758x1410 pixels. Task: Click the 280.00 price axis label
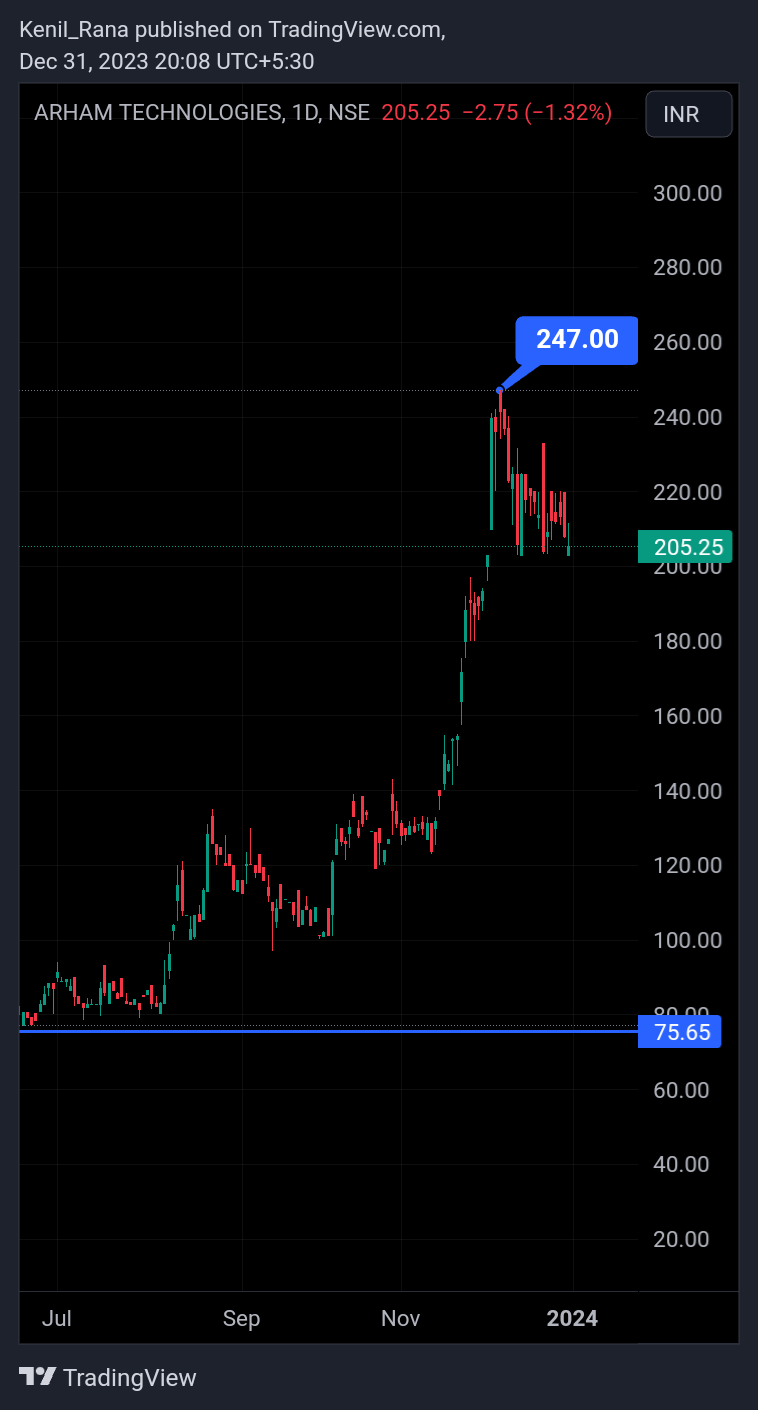click(x=688, y=268)
